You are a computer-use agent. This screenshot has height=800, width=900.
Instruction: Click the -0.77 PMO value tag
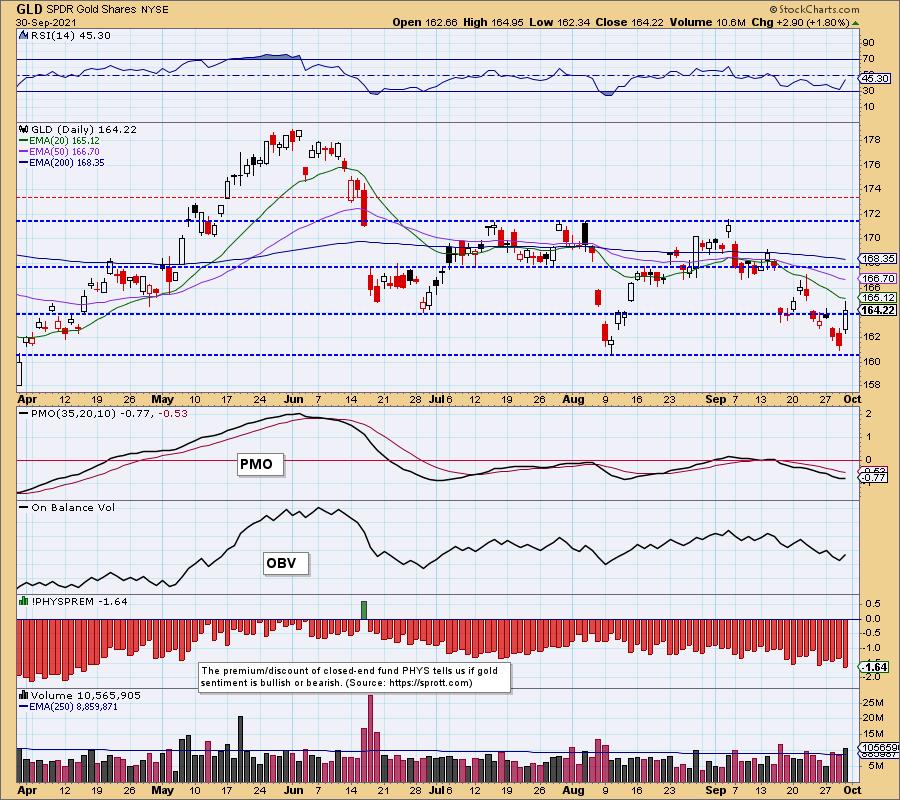874,477
